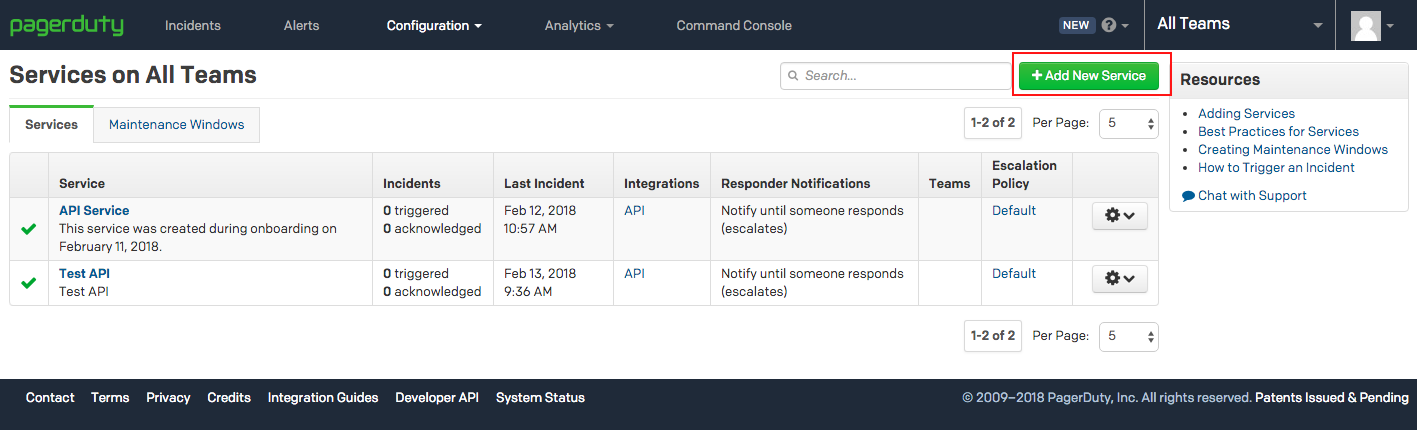Click the Incidents column header
Viewport: 1417px width, 430px height.
click(412, 183)
